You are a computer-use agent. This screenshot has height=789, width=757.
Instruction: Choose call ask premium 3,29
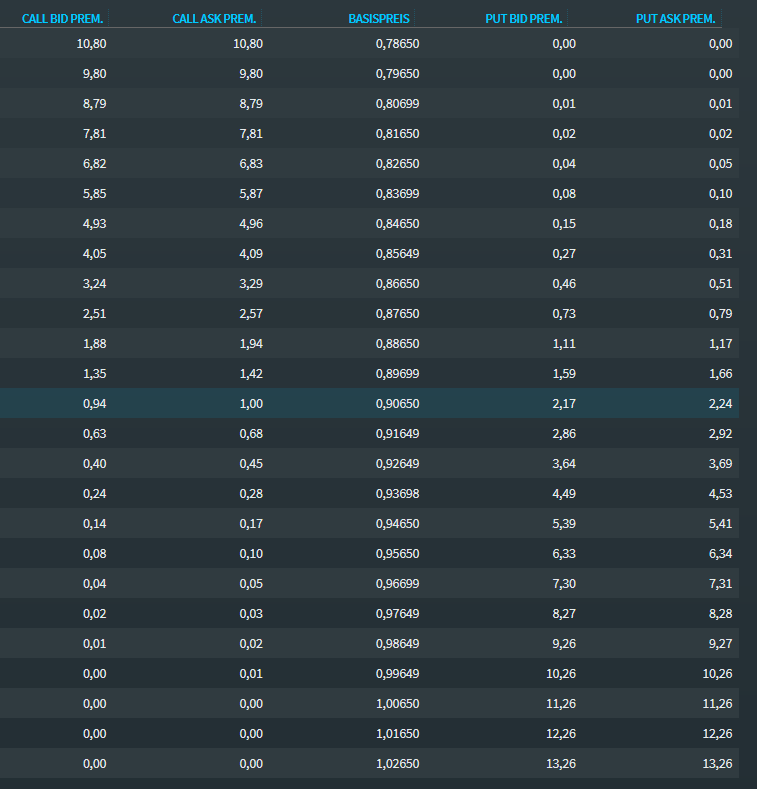coord(251,284)
